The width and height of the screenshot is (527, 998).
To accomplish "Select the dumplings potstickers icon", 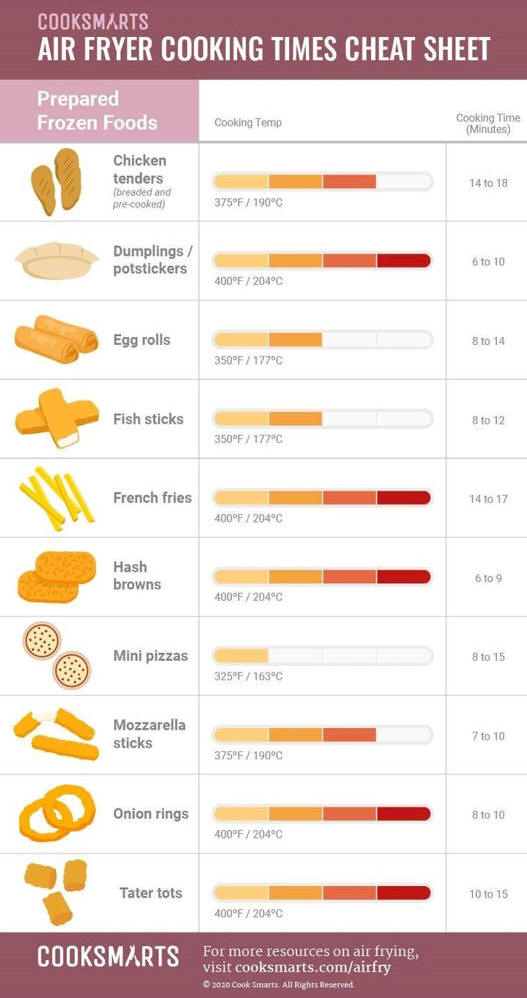I will click(57, 261).
